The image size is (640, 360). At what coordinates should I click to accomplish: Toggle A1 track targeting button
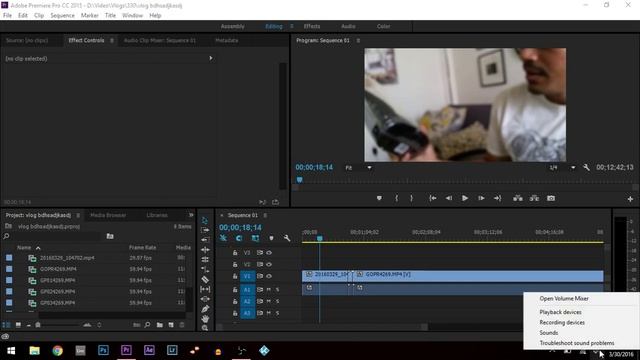(x=247, y=290)
